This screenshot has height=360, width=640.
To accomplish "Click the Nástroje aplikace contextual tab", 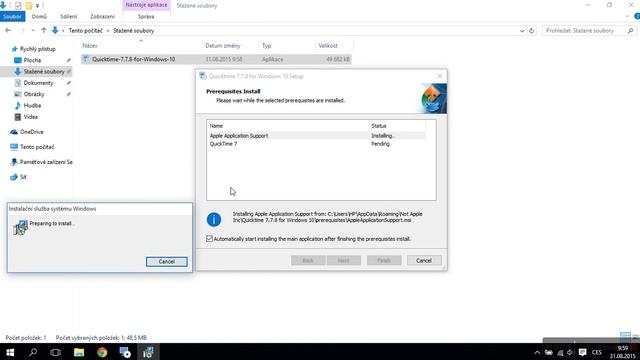I will click(x=146, y=5).
